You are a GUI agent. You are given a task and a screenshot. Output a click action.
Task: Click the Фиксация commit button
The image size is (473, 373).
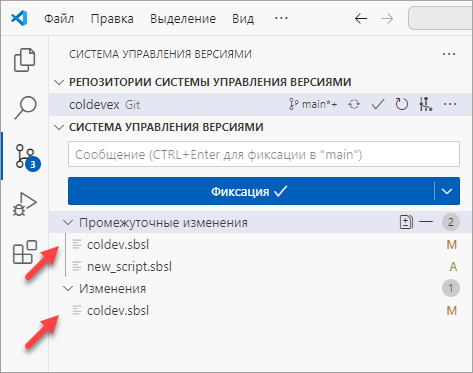251,191
